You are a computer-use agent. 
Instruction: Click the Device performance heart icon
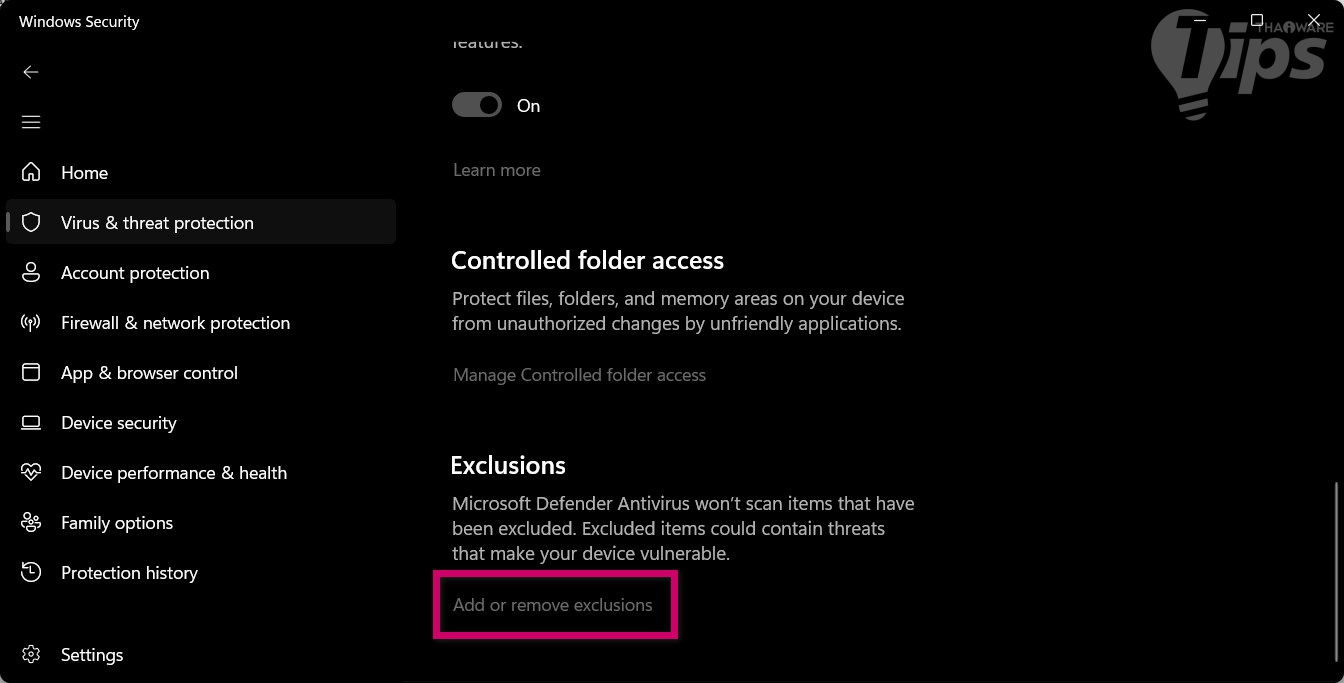click(31, 472)
